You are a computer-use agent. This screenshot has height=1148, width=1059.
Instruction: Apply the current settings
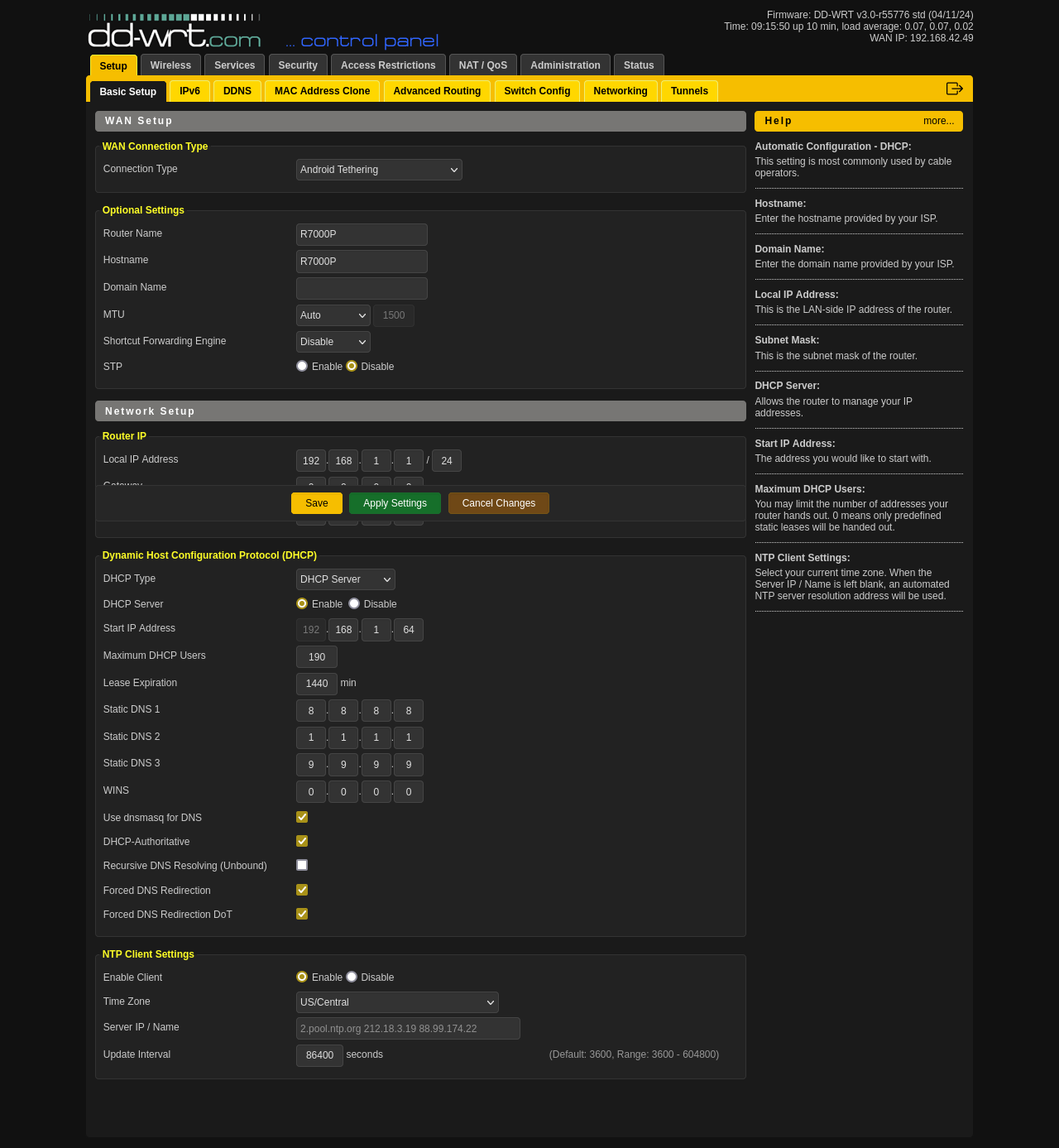pyautogui.click(x=395, y=503)
